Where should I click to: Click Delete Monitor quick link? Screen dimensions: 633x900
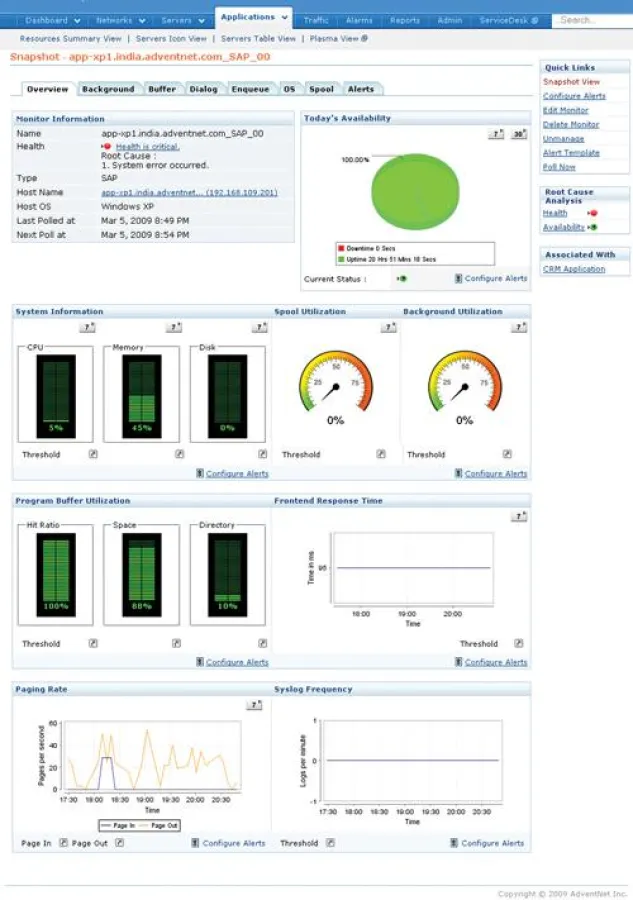(571, 125)
